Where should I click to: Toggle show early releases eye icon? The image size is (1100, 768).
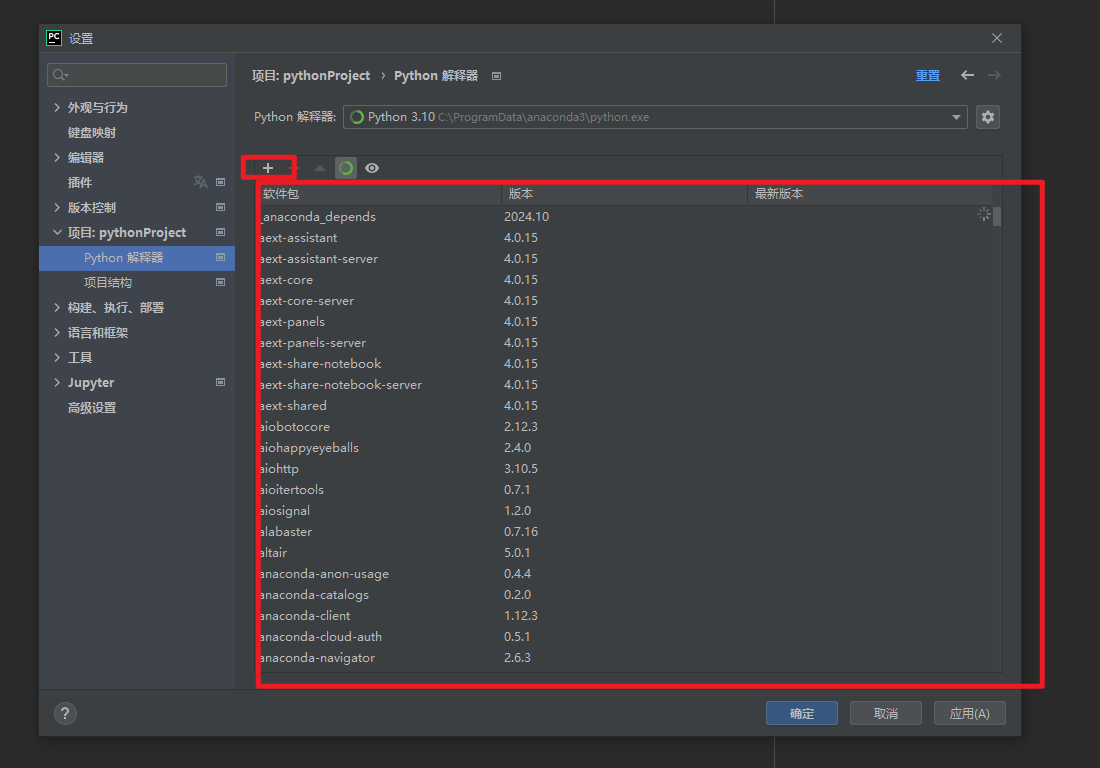(372, 168)
